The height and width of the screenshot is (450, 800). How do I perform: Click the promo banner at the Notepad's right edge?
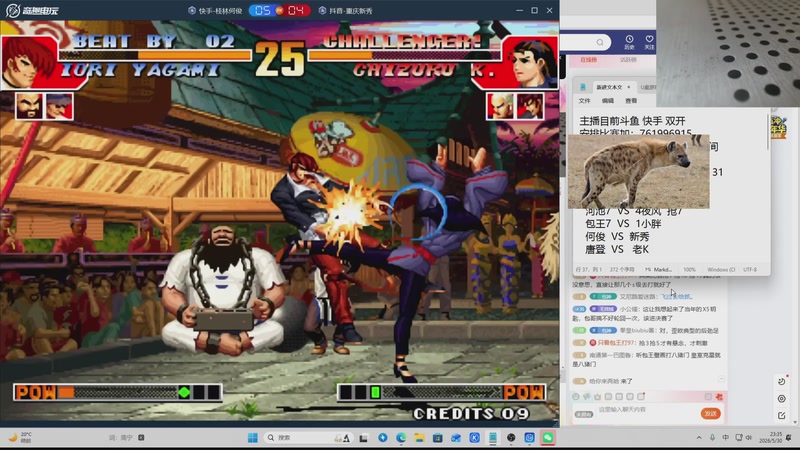click(x=779, y=127)
